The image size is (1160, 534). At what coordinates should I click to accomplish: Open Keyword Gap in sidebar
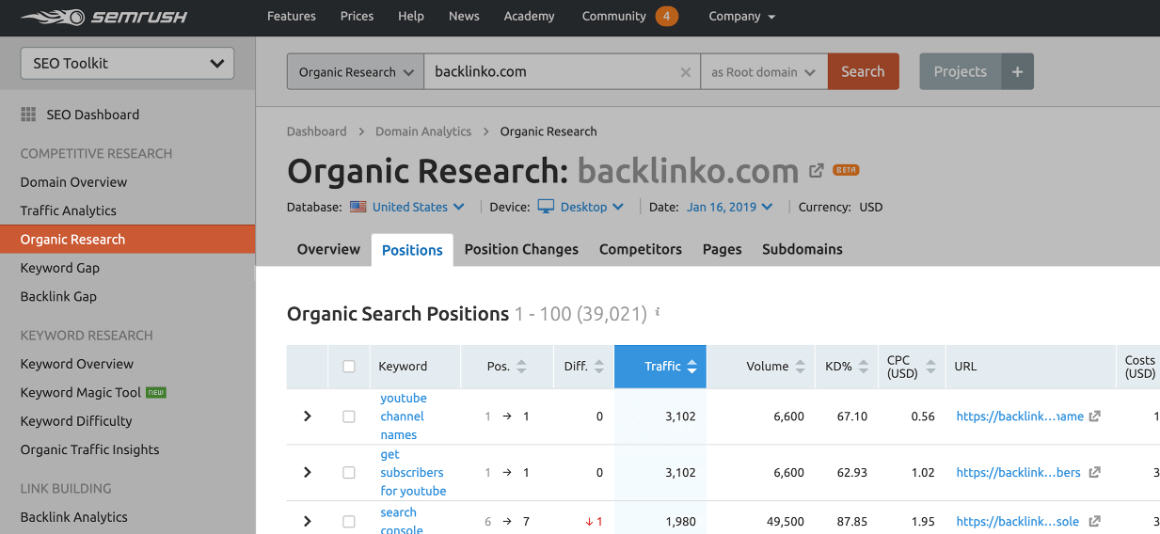click(60, 268)
